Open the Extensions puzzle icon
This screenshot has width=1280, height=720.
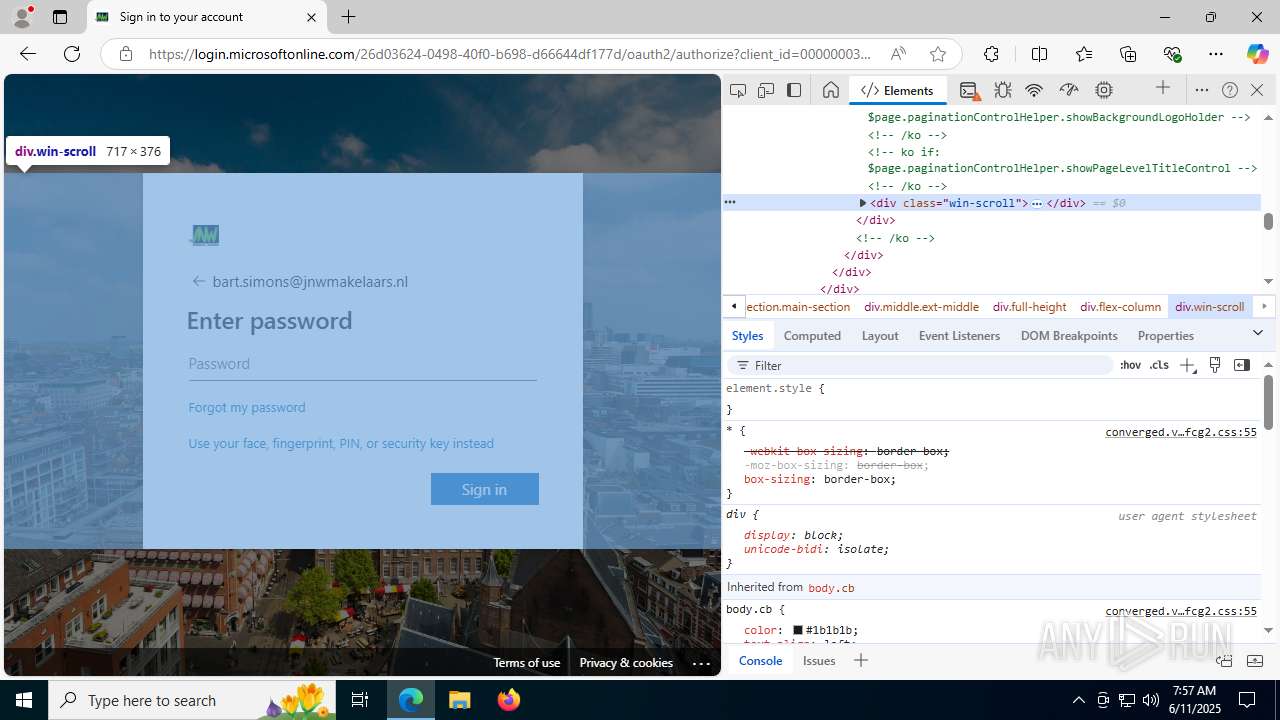pos(991,54)
